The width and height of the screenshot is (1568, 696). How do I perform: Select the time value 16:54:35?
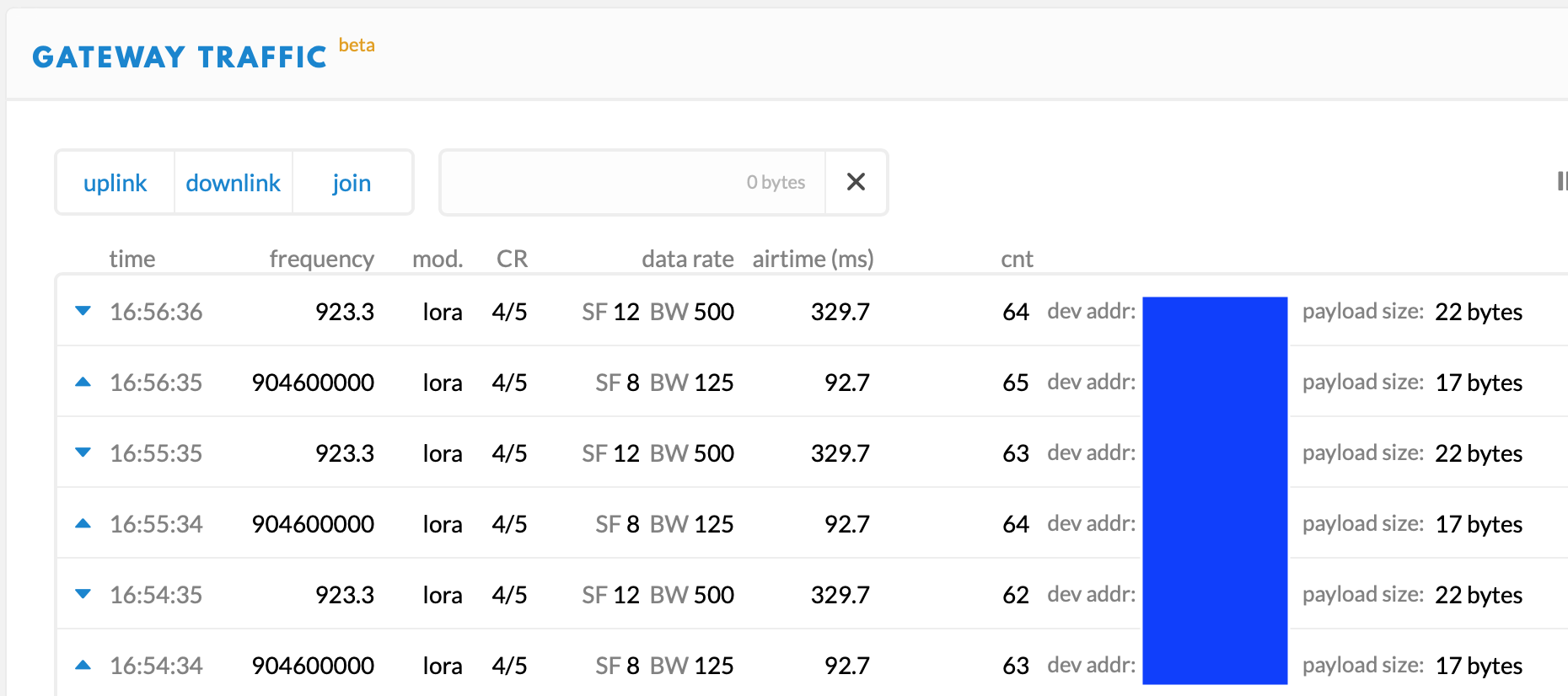(x=156, y=595)
